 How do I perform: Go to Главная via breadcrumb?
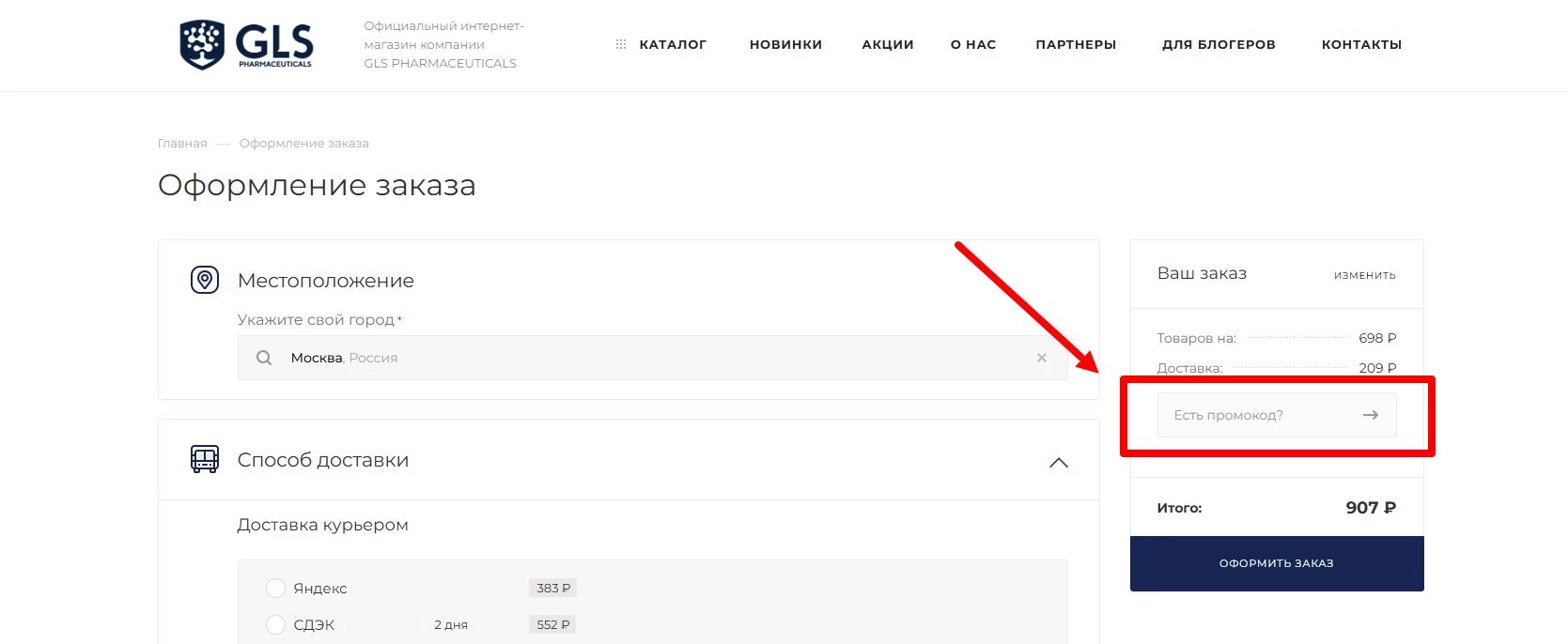[182, 144]
